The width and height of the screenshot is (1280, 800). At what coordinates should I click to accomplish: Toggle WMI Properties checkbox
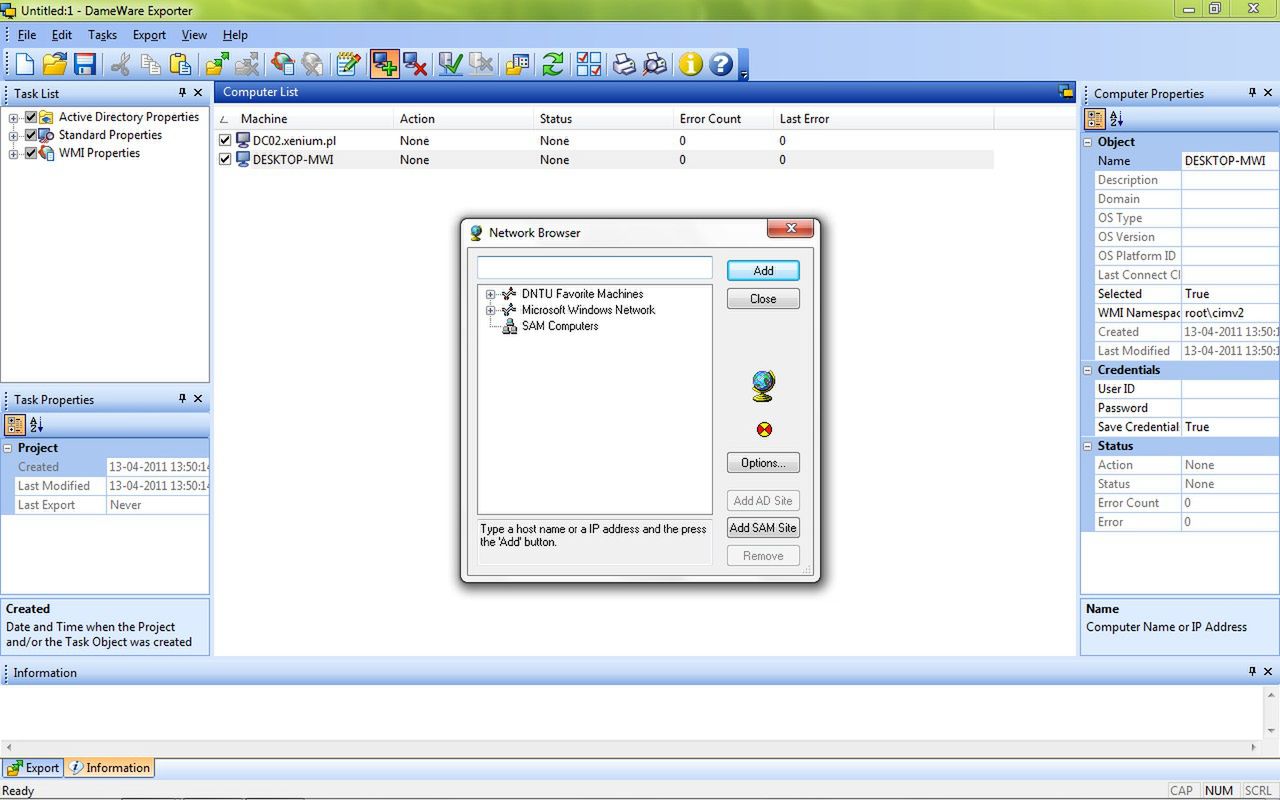tap(31, 153)
